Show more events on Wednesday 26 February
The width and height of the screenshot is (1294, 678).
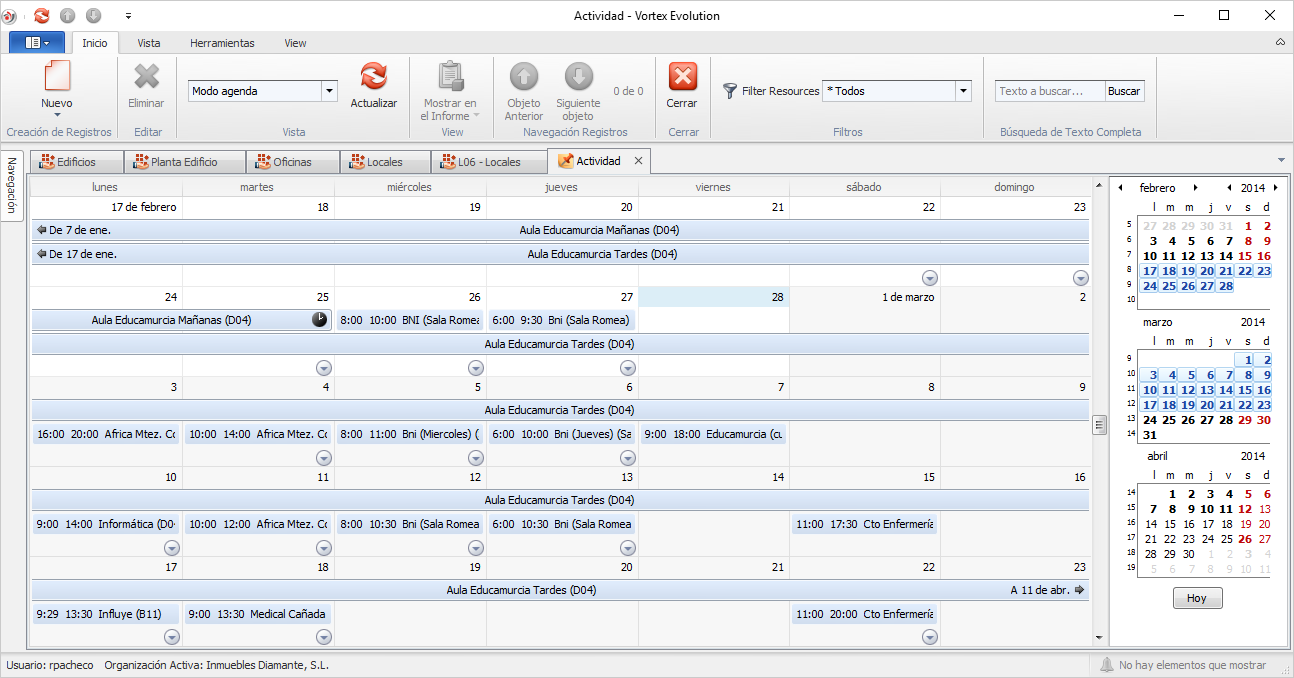pyautogui.click(x=475, y=368)
